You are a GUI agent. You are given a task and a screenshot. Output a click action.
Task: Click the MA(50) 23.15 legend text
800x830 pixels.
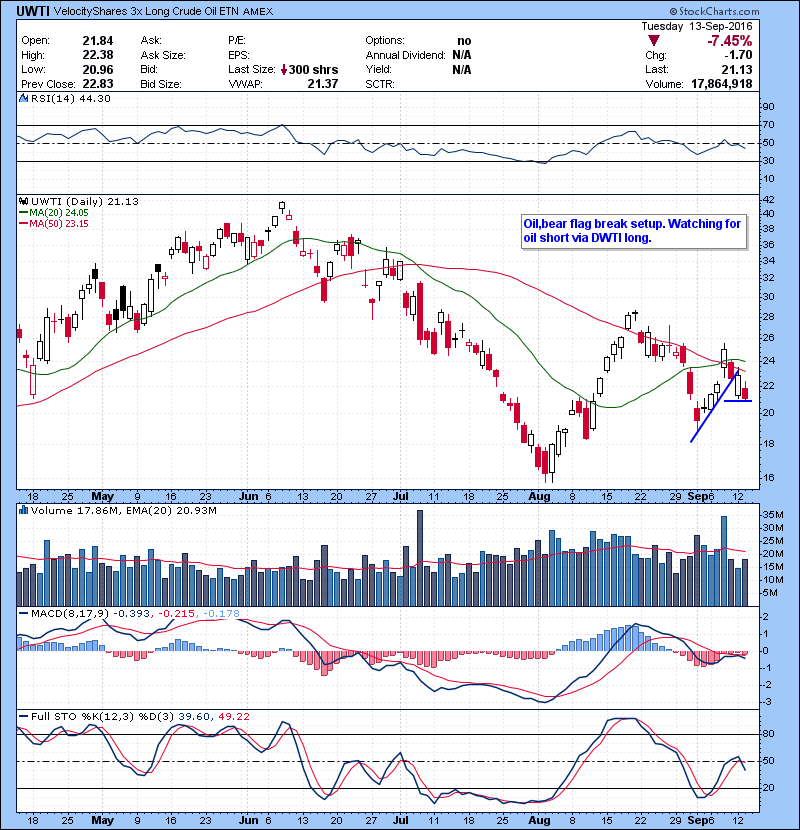[58, 223]
